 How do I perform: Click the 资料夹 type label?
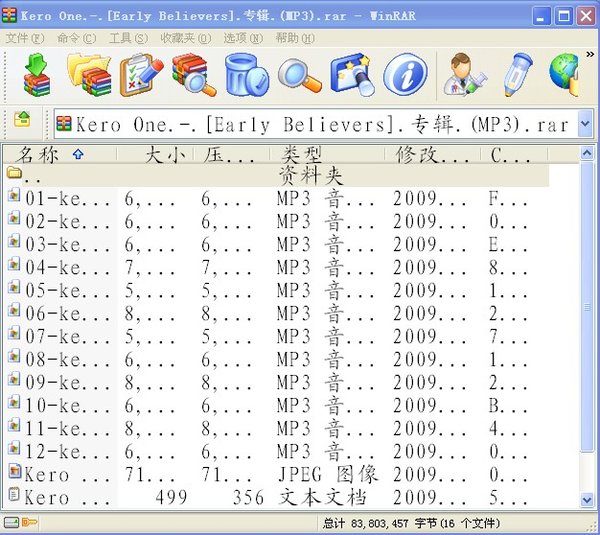[311, 176]
